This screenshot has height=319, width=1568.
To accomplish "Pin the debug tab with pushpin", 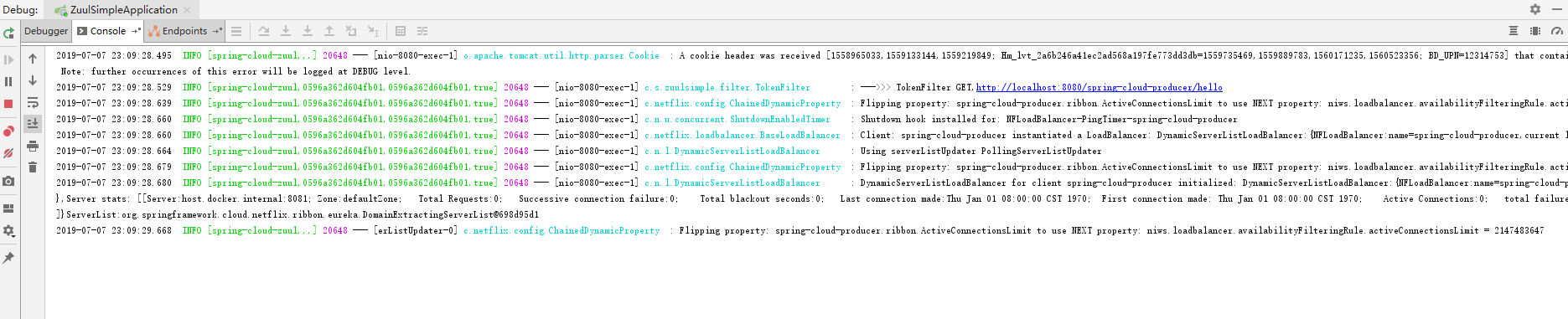I will pos(8,258).
